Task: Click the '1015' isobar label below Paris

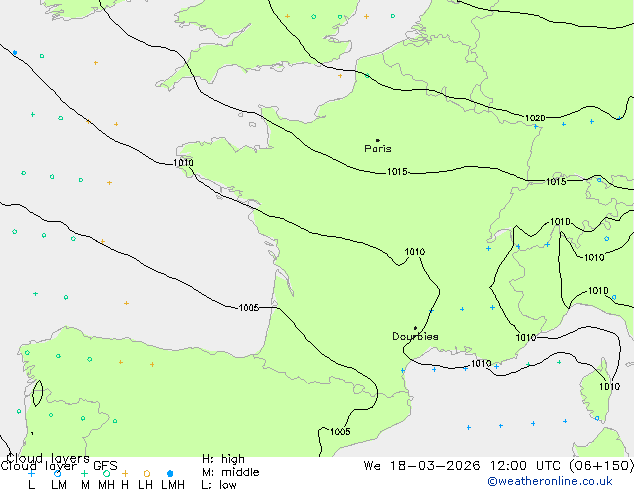Action: (x=397, y=172)
